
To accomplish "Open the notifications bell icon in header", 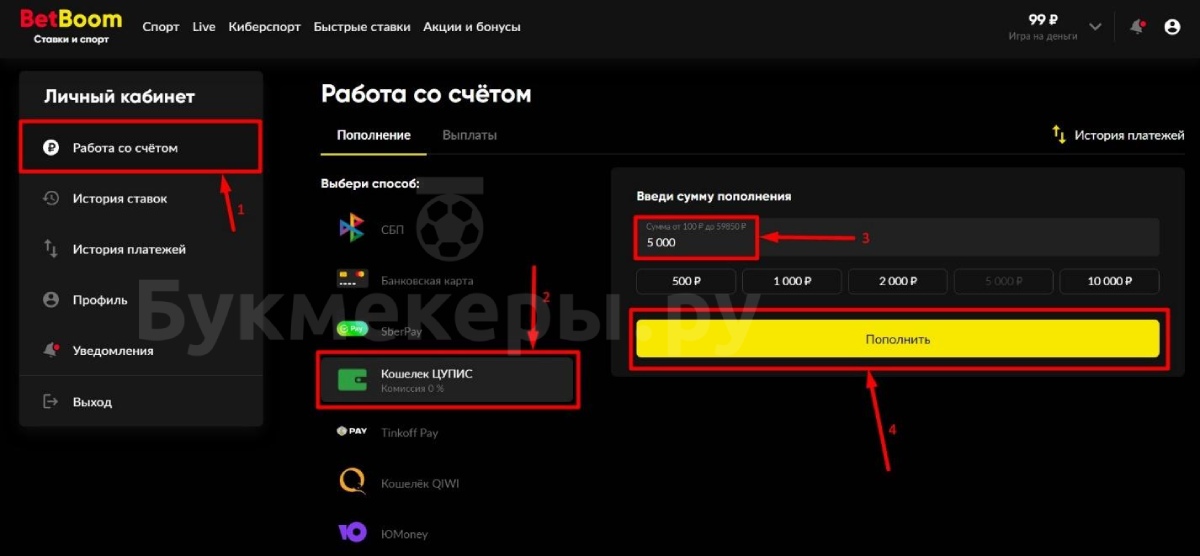I will point(1138,27).
